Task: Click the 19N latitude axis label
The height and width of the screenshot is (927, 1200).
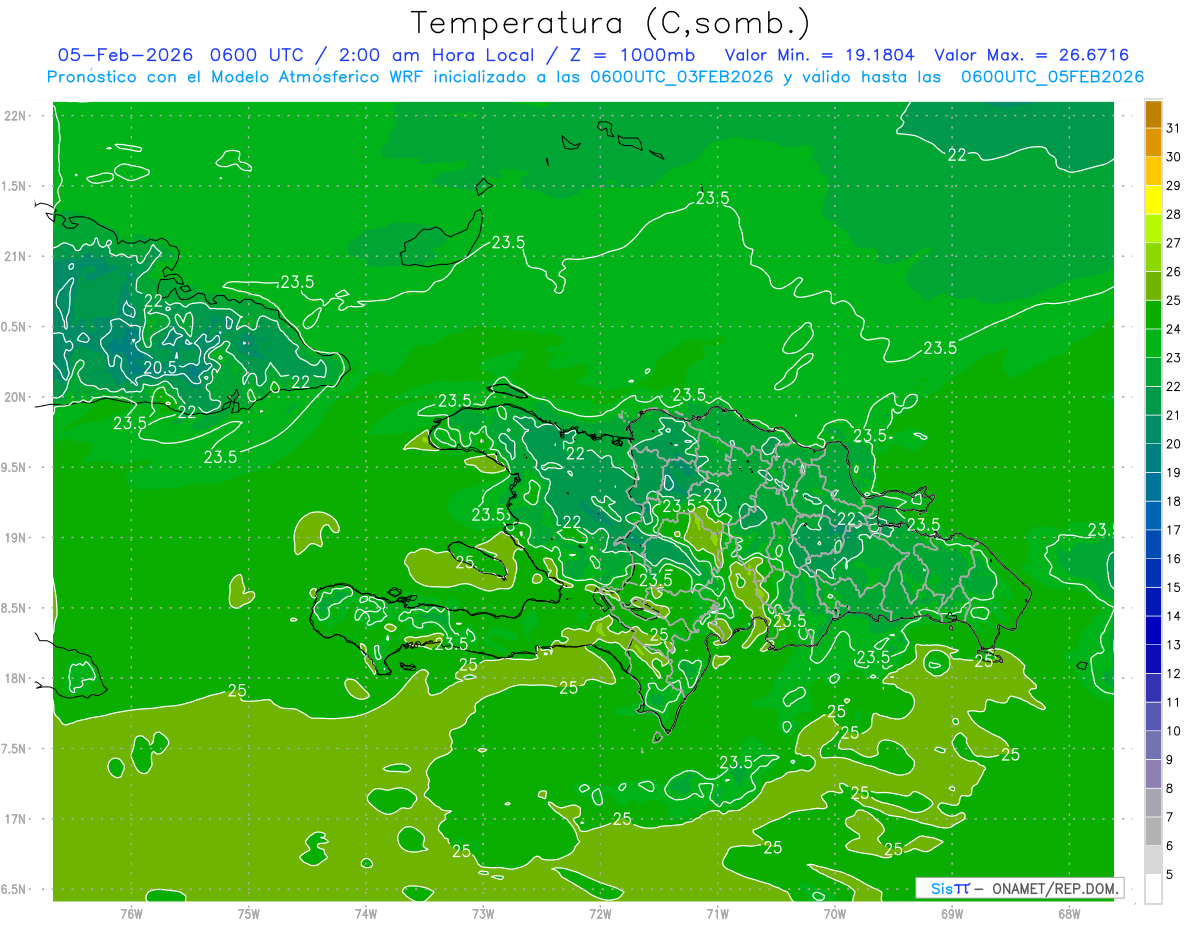Action: [x=17, y=537]
